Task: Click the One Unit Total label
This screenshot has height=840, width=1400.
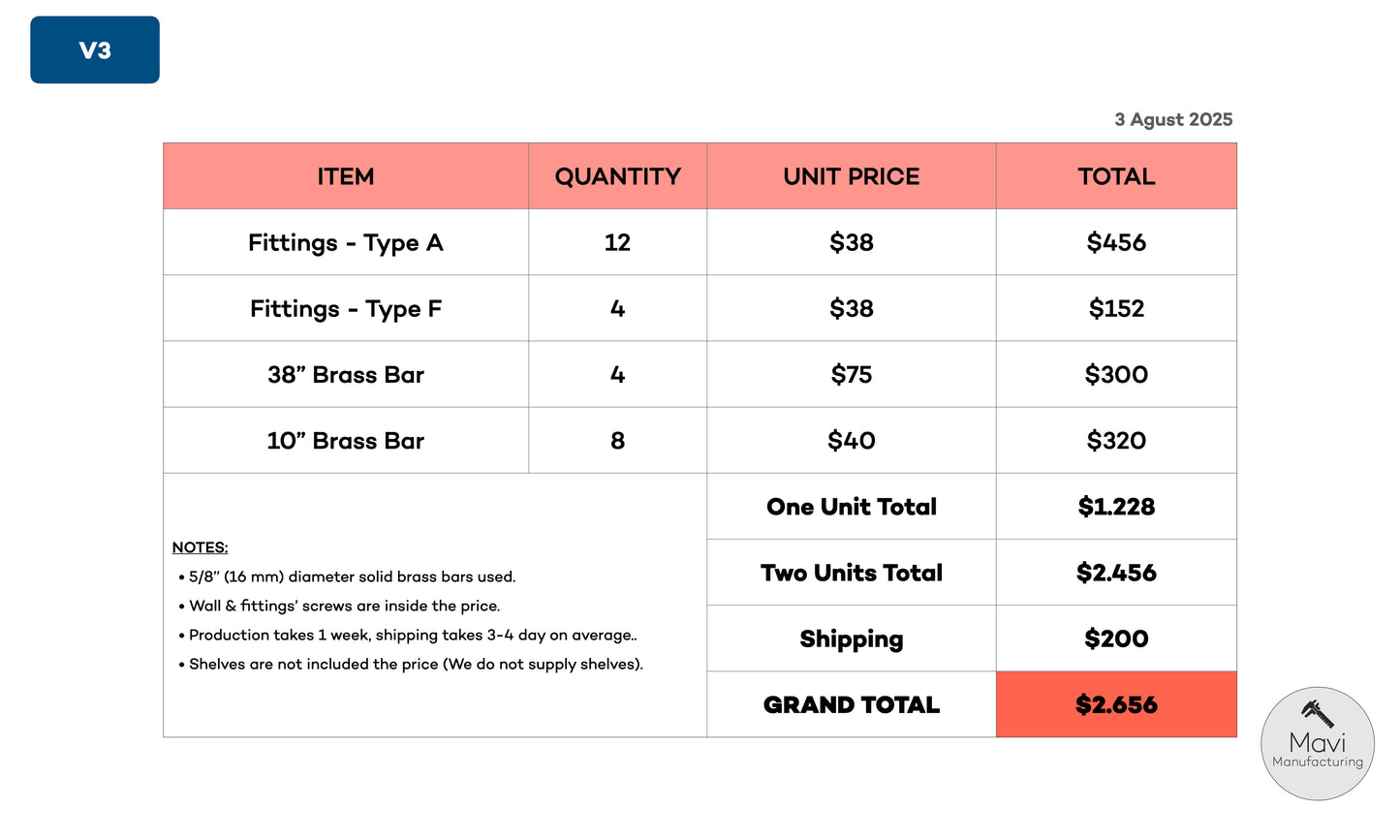Action: [x=852, y=507]
